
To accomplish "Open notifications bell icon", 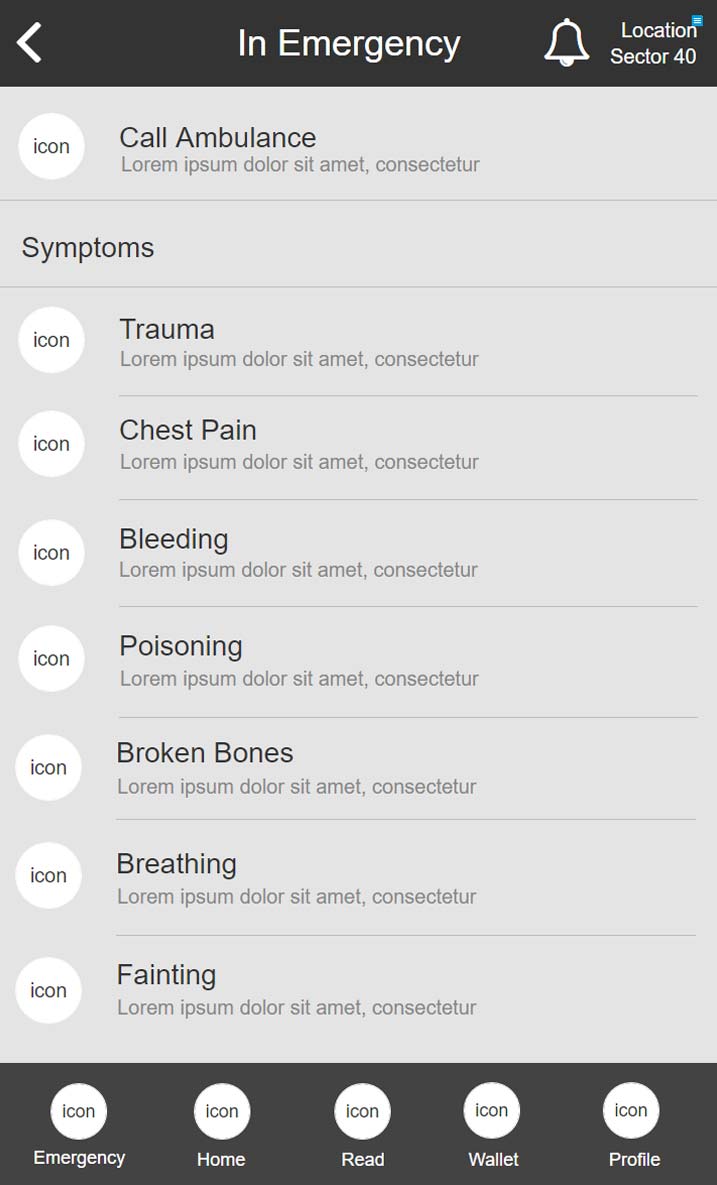I will tap(566, 43).
